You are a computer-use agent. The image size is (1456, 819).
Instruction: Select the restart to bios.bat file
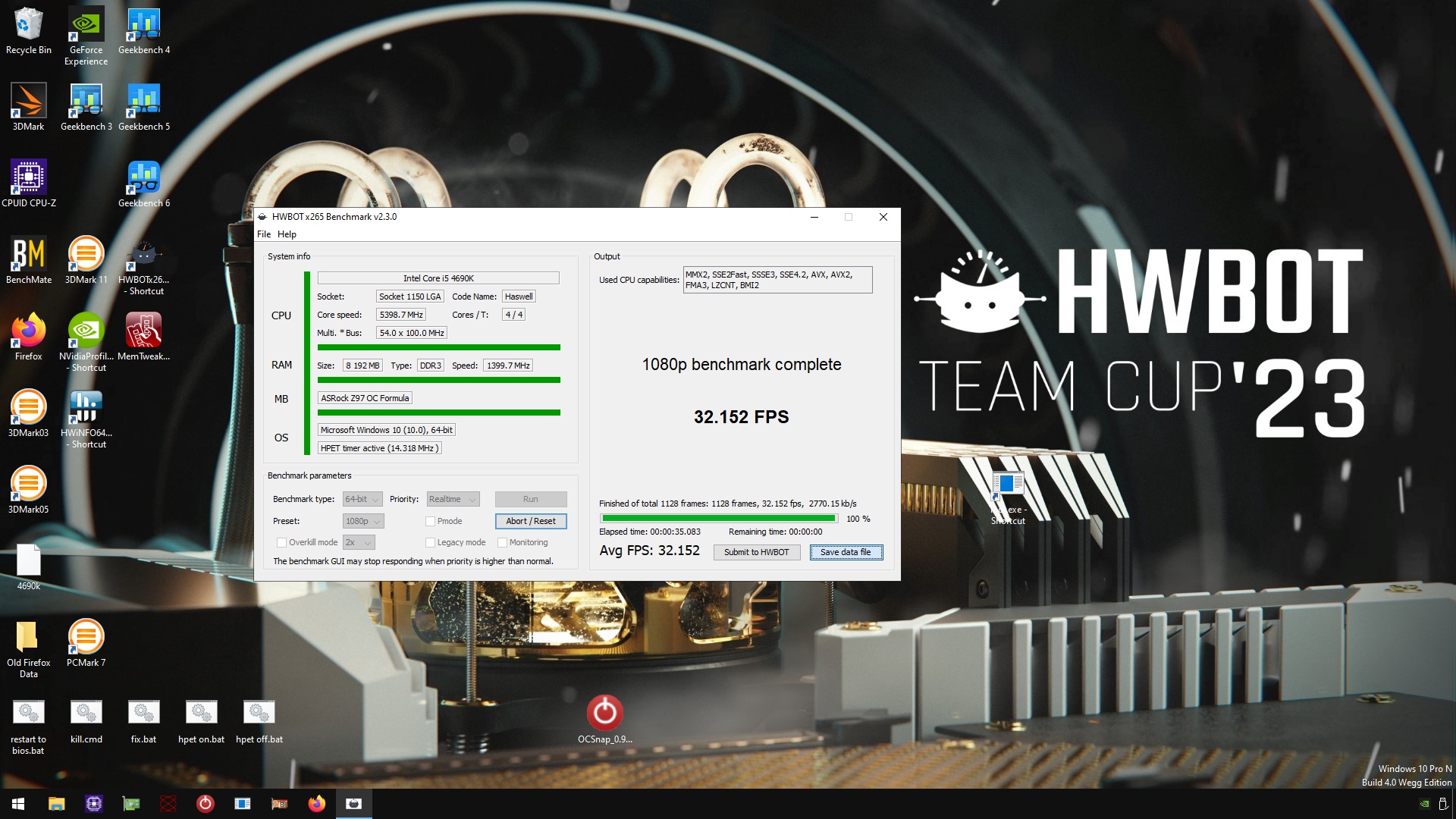point(28,726)
